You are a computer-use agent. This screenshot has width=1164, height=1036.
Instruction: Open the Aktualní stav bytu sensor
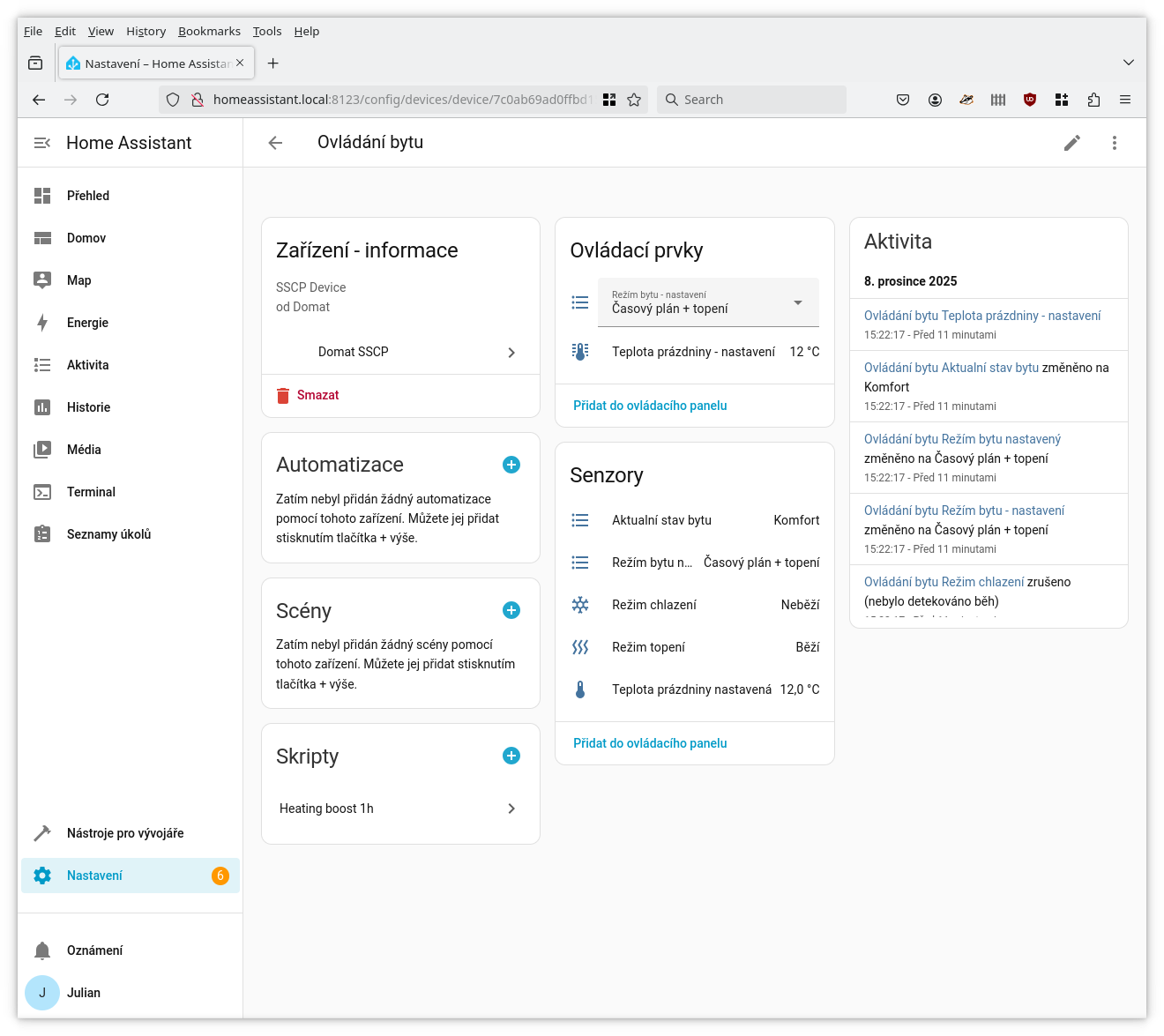(695, 520)
